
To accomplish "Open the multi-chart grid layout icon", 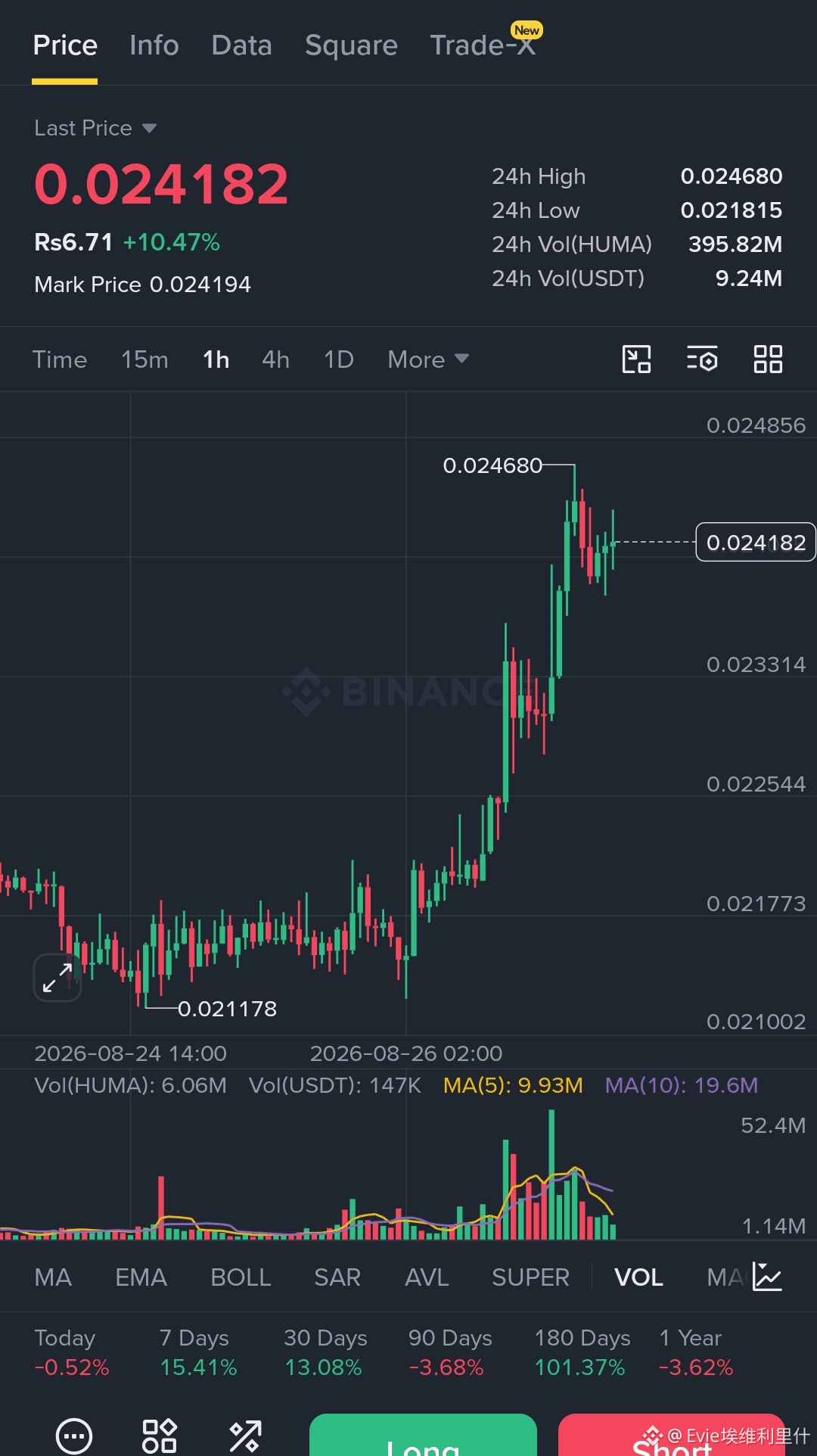I will pos(768,359).
